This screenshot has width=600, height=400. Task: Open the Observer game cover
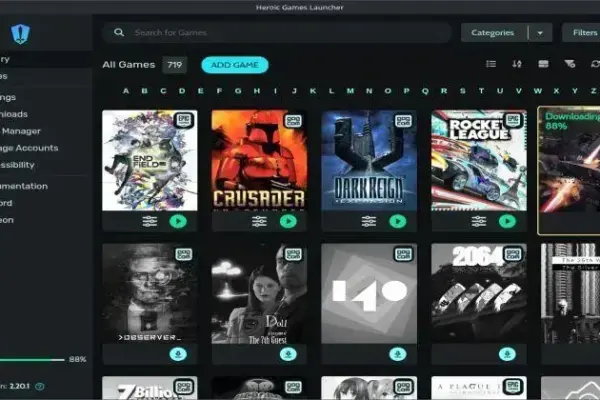coord(150,294)
